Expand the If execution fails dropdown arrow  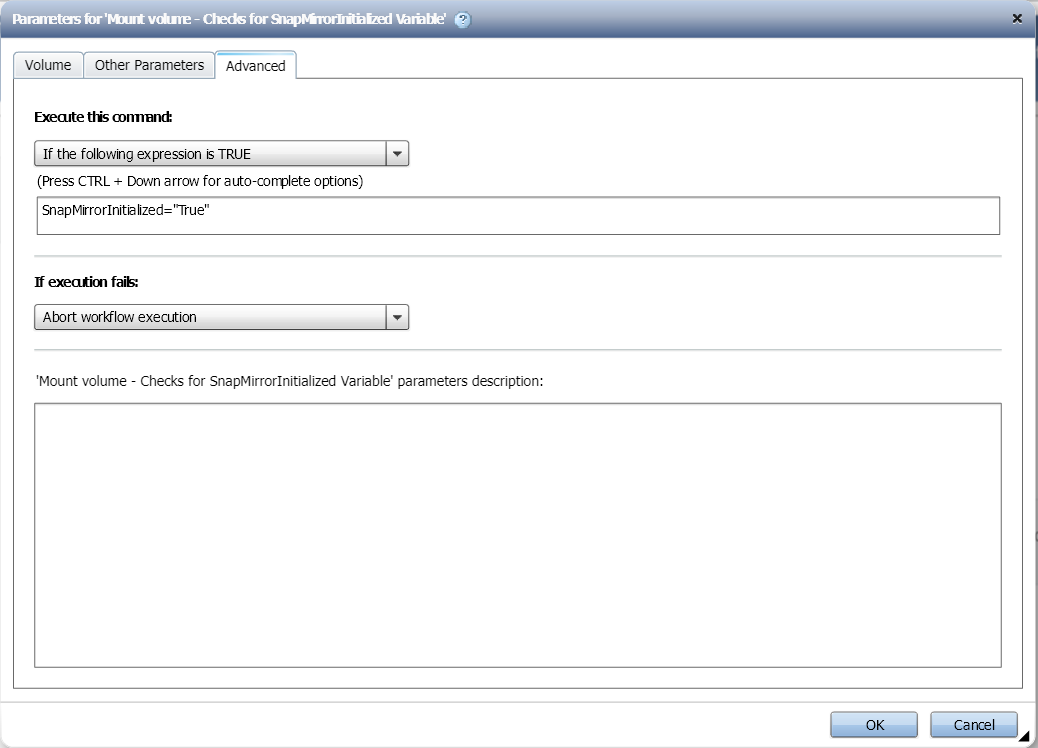[398, 317]
